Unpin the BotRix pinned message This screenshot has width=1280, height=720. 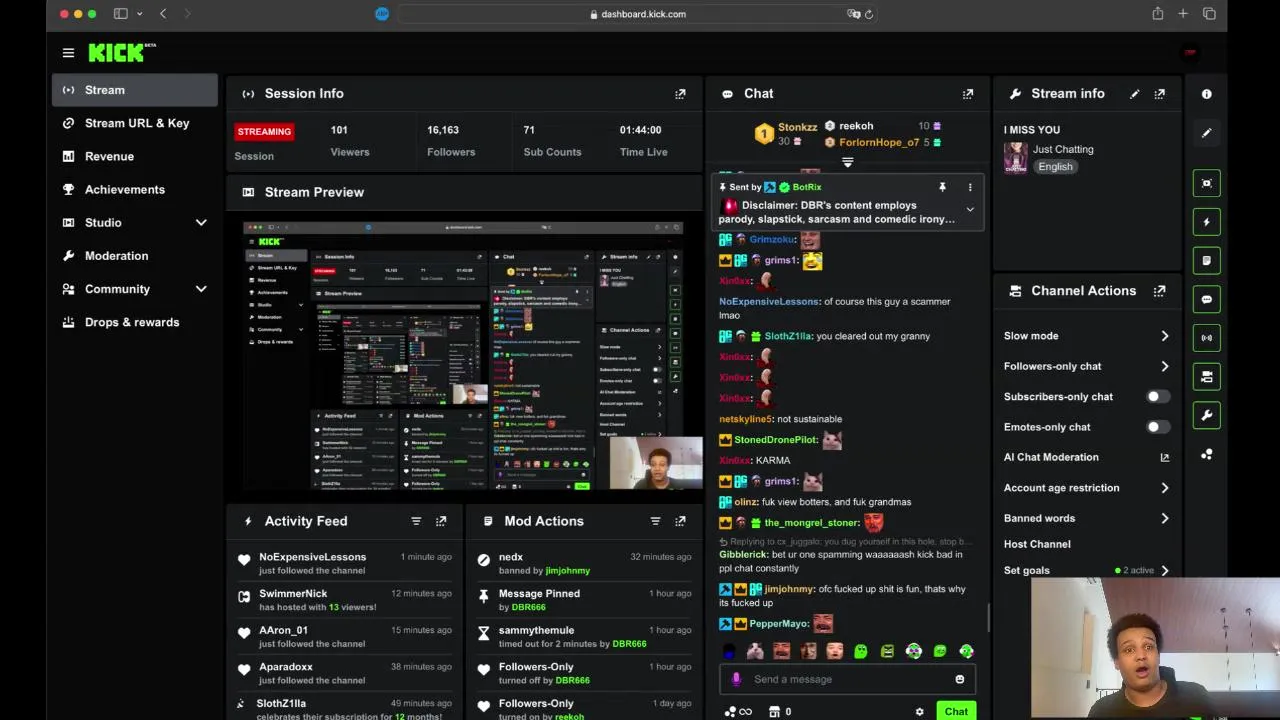click(942, 187)
